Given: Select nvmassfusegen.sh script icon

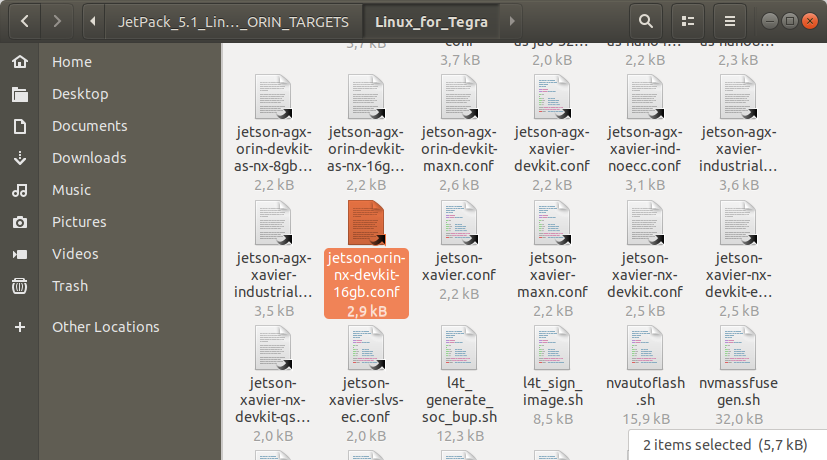Looking at the screenshot, I should pos(738,348).
